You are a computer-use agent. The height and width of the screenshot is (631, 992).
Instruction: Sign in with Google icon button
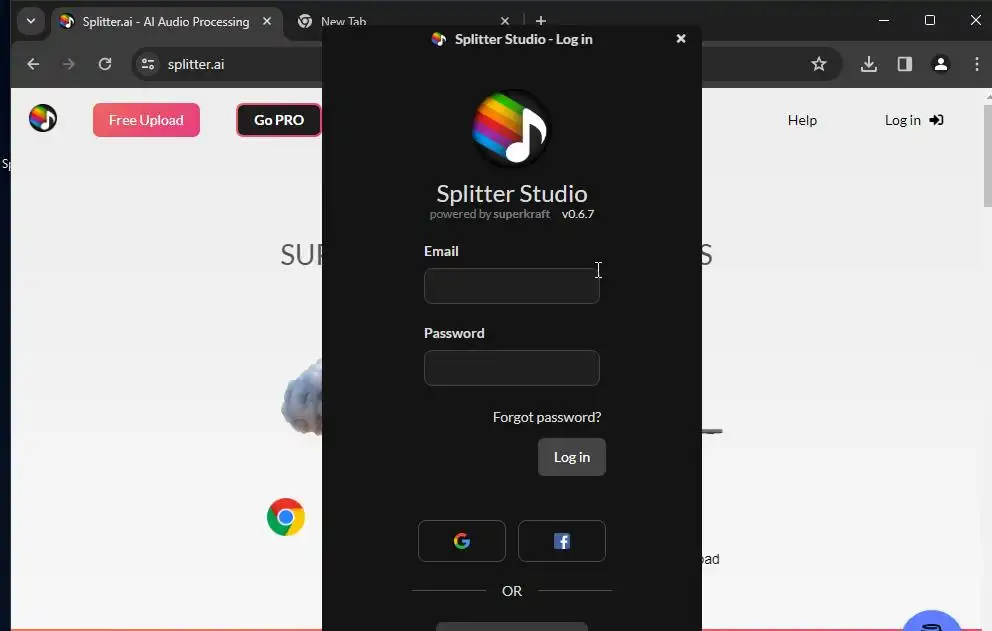[462, 541]
